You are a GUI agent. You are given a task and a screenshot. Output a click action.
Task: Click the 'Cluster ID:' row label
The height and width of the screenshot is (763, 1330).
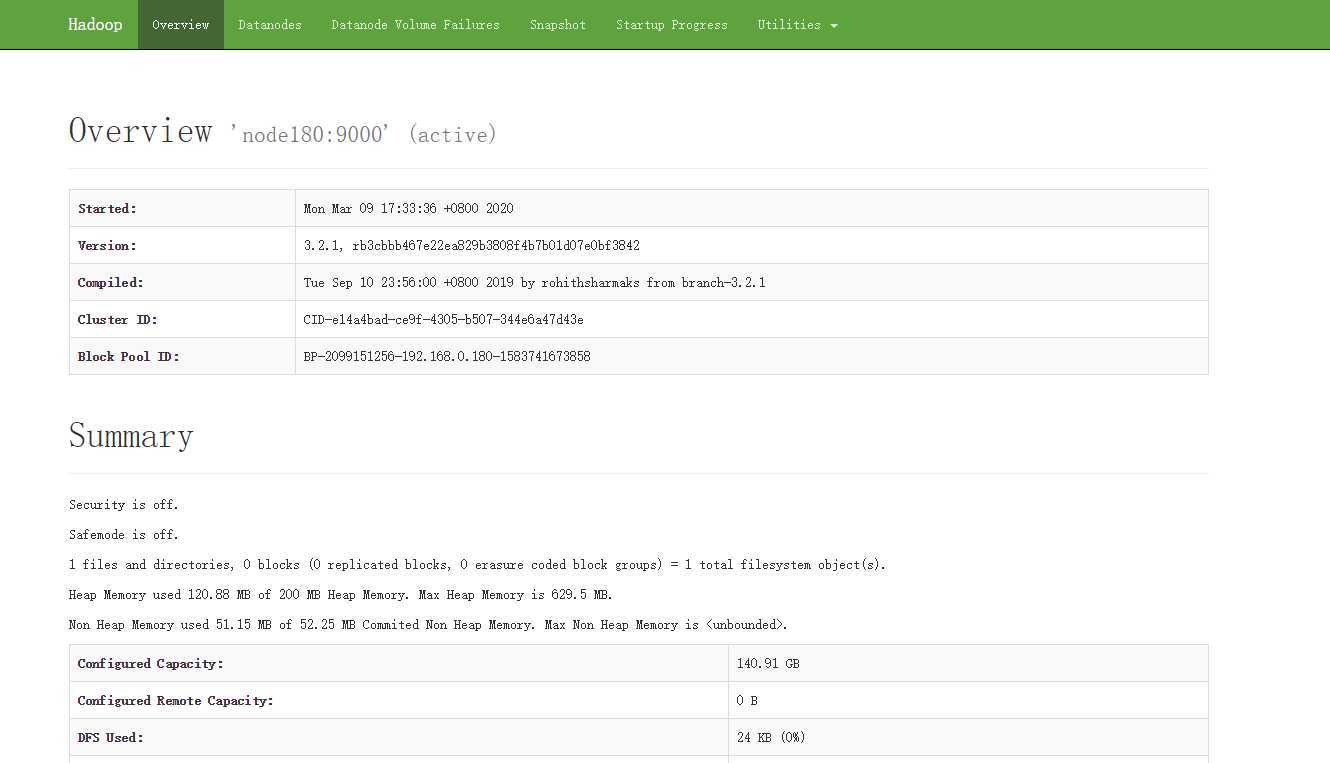[x=118, y=319]
